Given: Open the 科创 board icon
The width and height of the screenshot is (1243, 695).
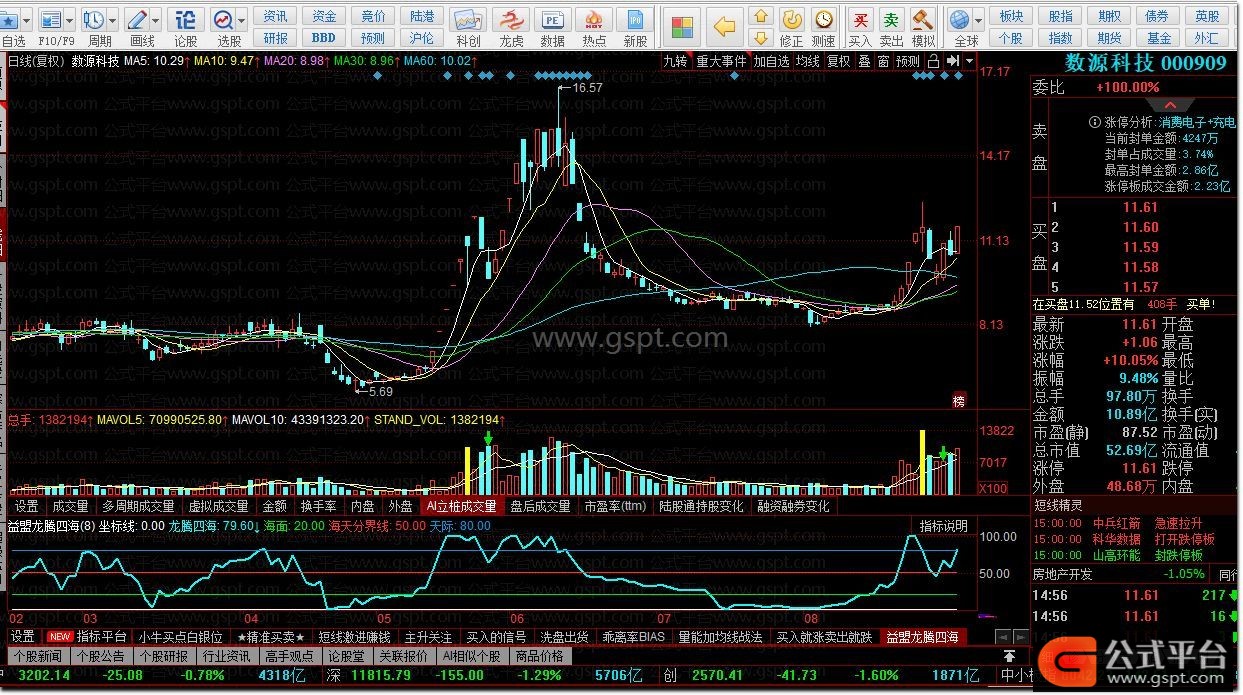Looking at the screenshot, I should point(468,20).
